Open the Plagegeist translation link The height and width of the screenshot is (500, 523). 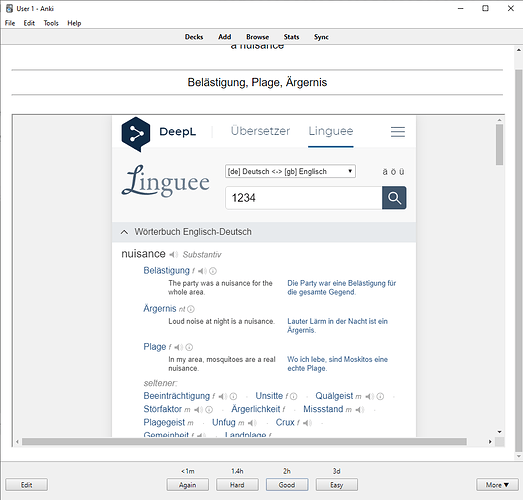pyautogui.click(x=164, y=423)
